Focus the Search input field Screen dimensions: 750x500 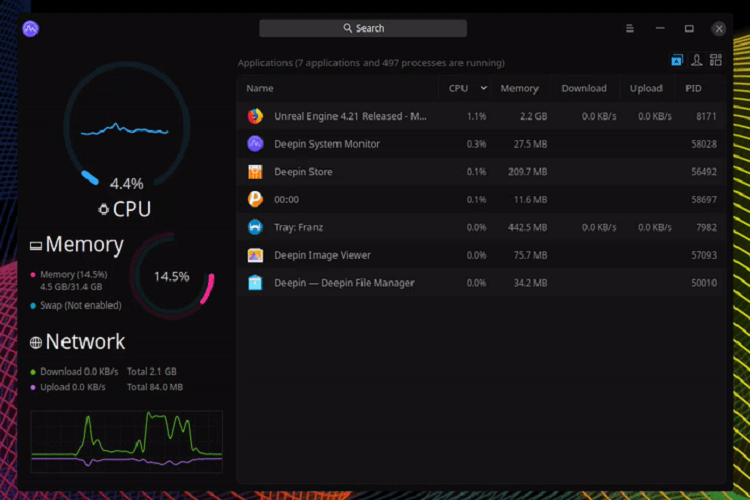tap(363, 28)
